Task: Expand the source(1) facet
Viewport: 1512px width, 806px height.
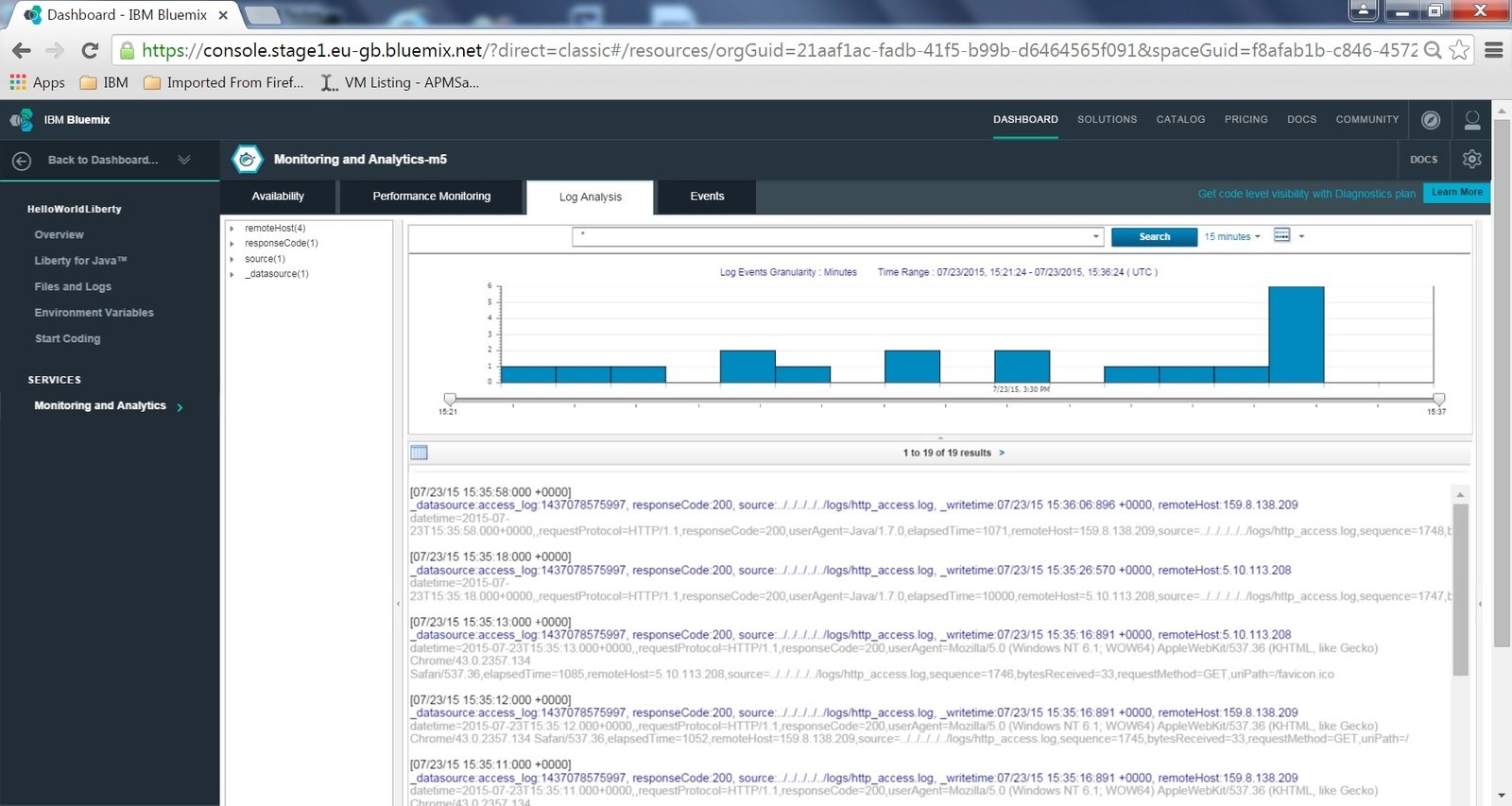Action: coord(232,259)
